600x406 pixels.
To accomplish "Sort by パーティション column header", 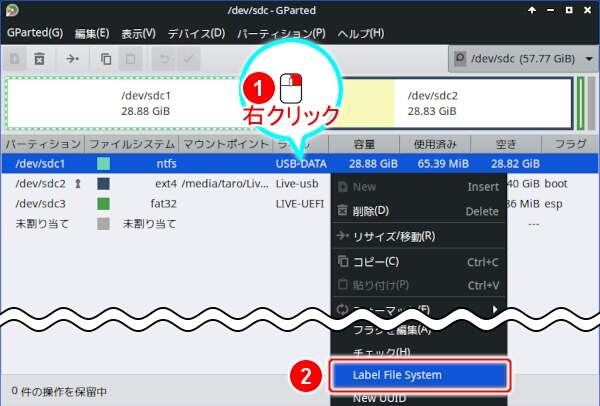I will point(43,144).
